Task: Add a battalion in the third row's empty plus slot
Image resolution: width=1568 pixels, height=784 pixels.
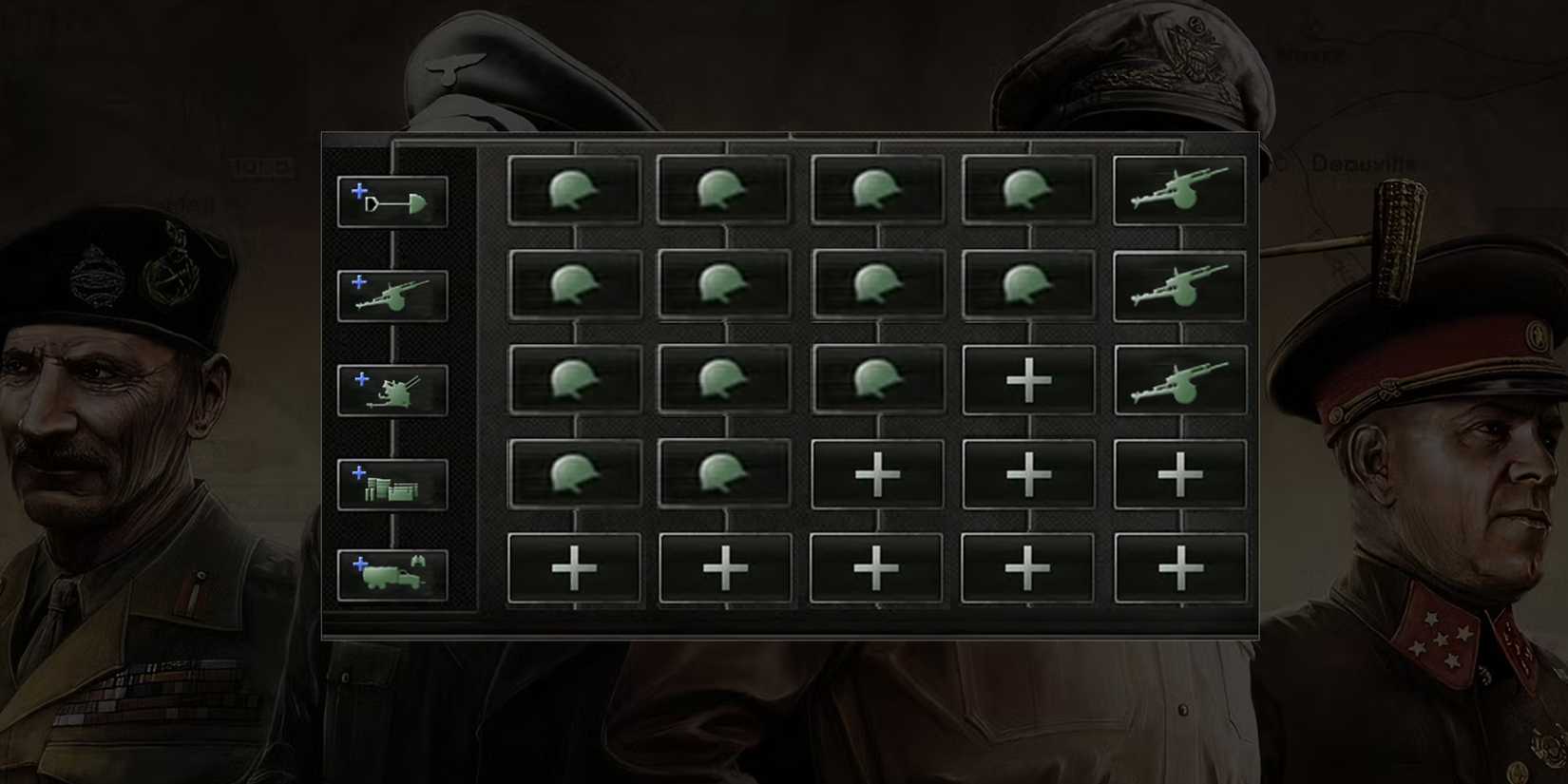Action: pos(1028,380)
